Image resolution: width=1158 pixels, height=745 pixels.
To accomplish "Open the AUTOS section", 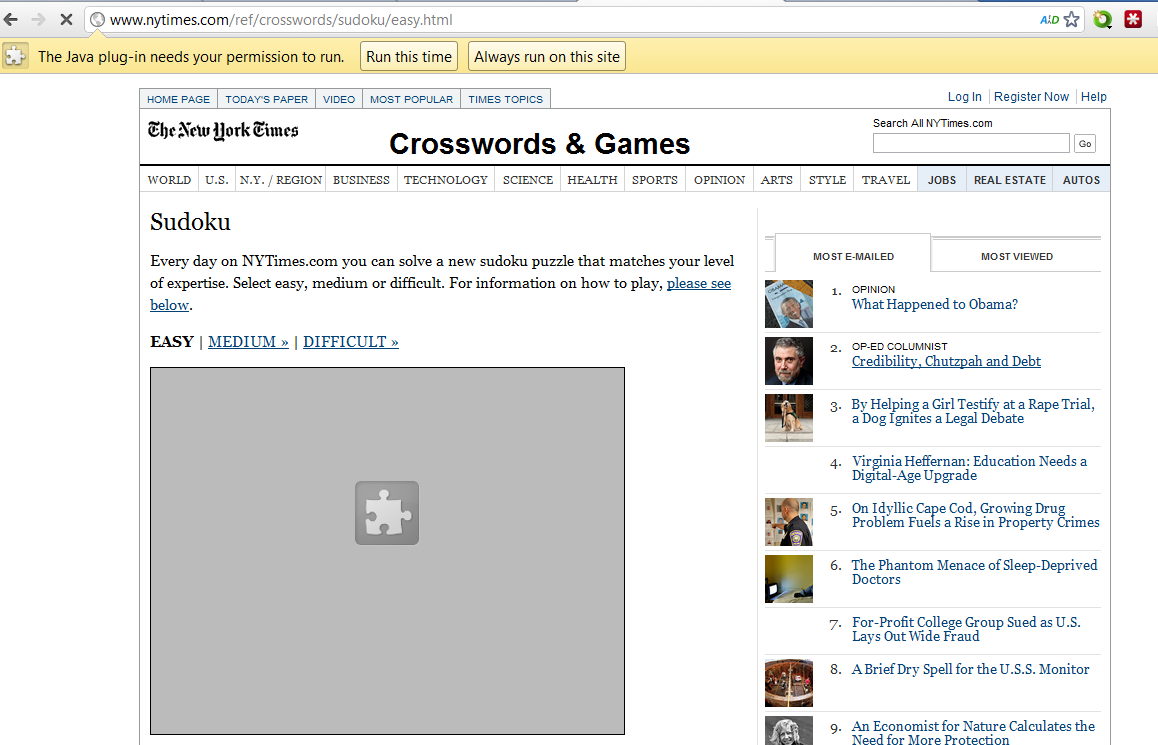I will point(1081,180).
